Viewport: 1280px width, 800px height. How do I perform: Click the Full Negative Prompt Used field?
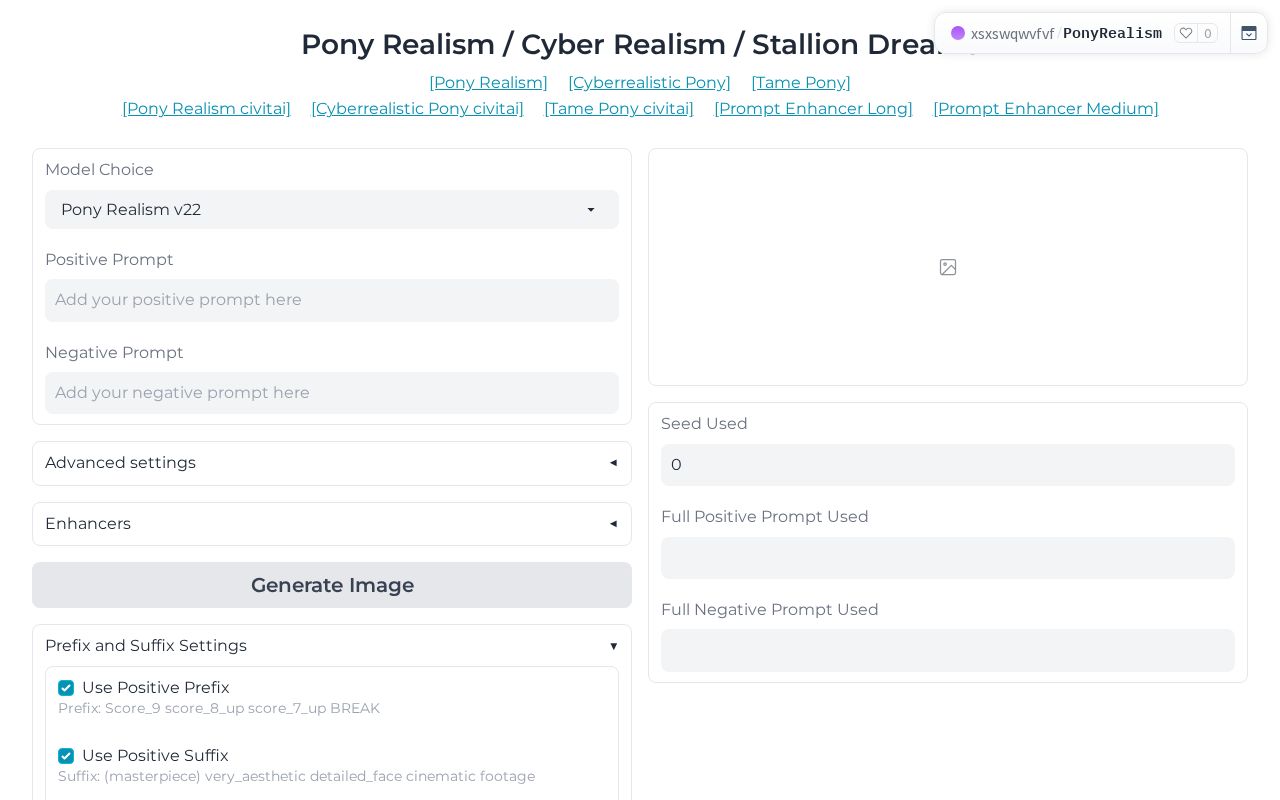(948, 651)
